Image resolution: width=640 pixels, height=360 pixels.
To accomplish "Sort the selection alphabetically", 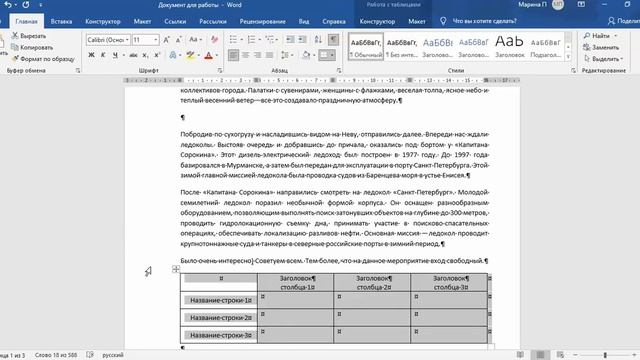I will [318, 40].
